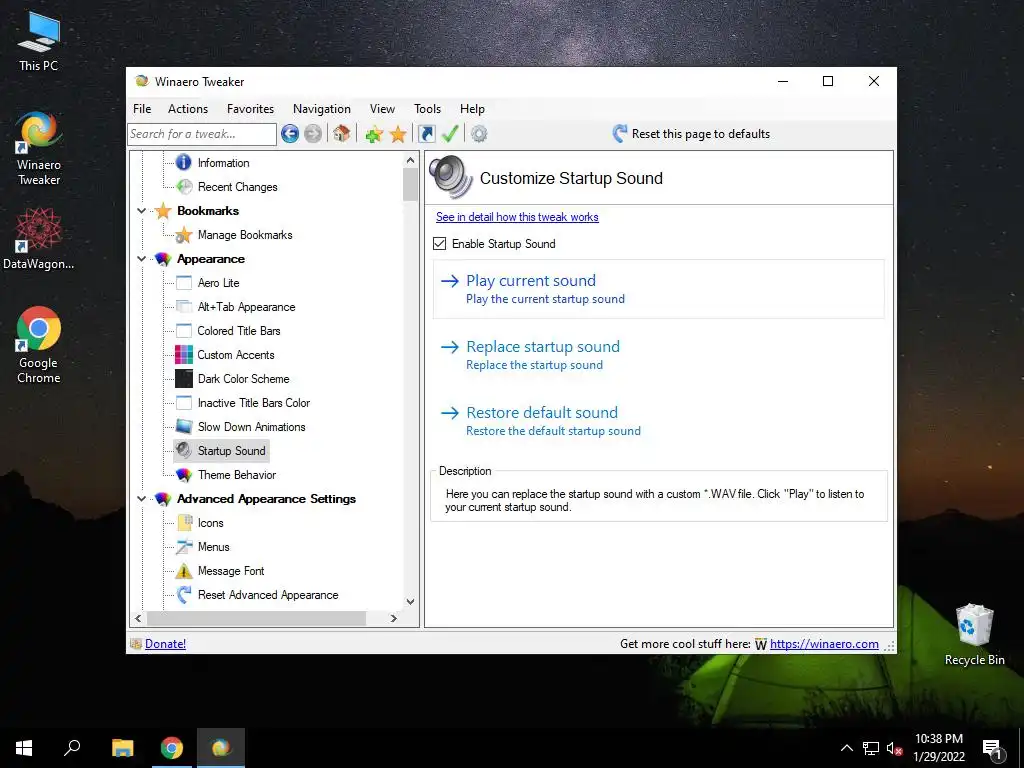Click the greyed Forward navigation arrow
Viewport: 1024px width, 768px height.
click(x=313, y=134)
